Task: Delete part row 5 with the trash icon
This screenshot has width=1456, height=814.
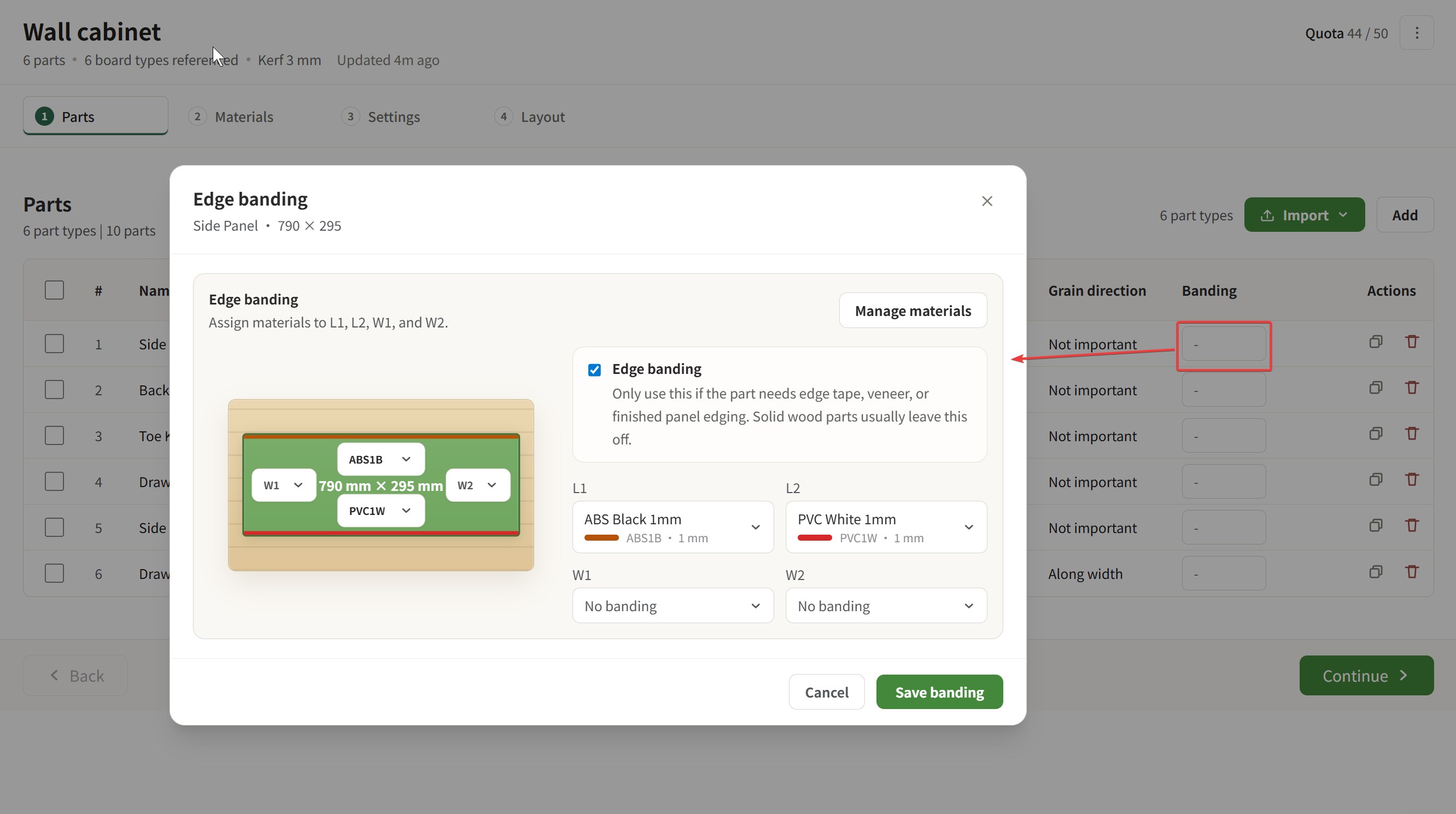Action: (1412, 526)
